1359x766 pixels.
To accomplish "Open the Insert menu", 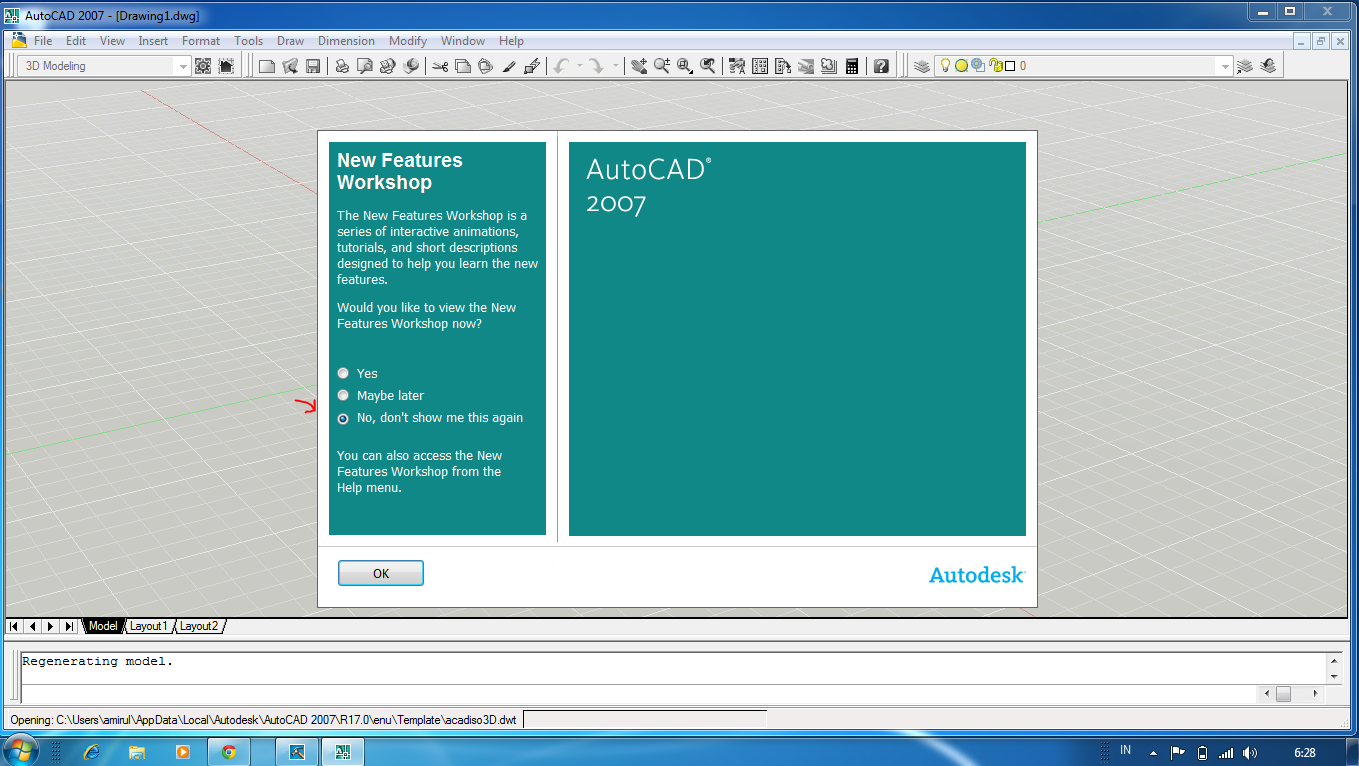I will click(x=153, y=41).
